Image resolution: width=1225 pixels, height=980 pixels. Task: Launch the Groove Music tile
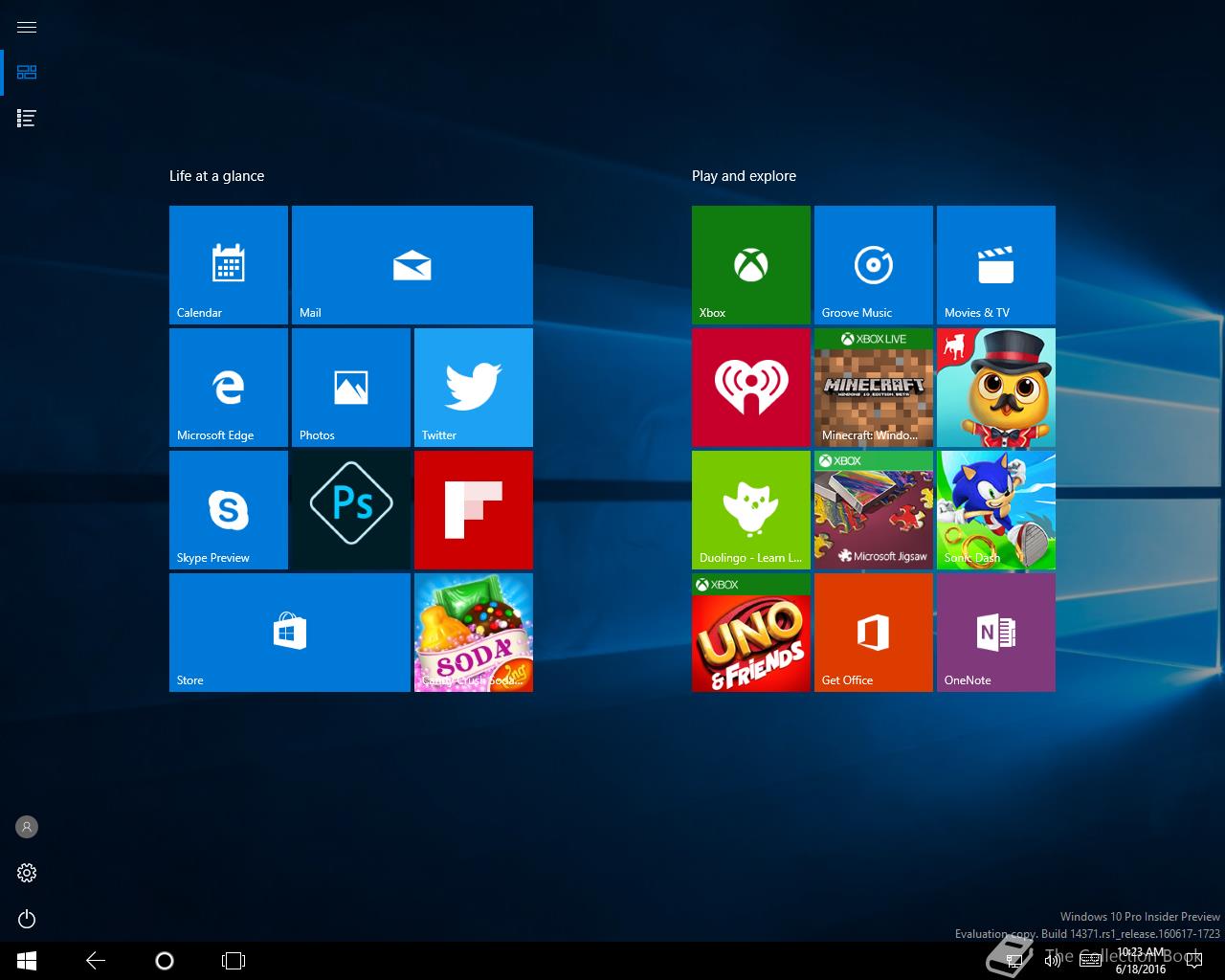point(874,265)
